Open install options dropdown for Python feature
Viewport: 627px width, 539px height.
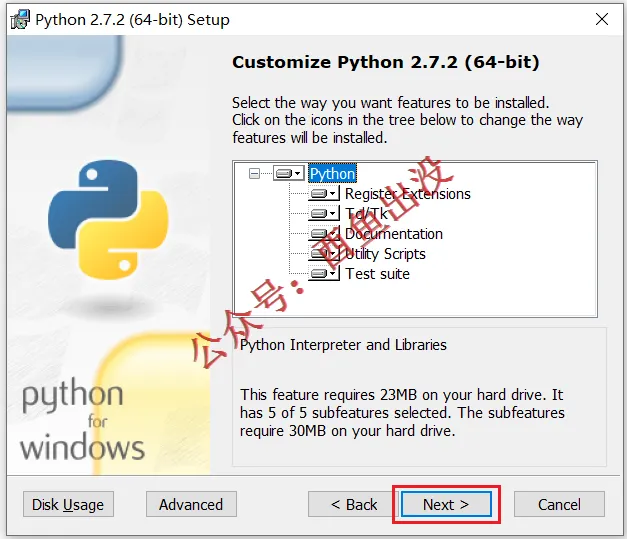289,174
